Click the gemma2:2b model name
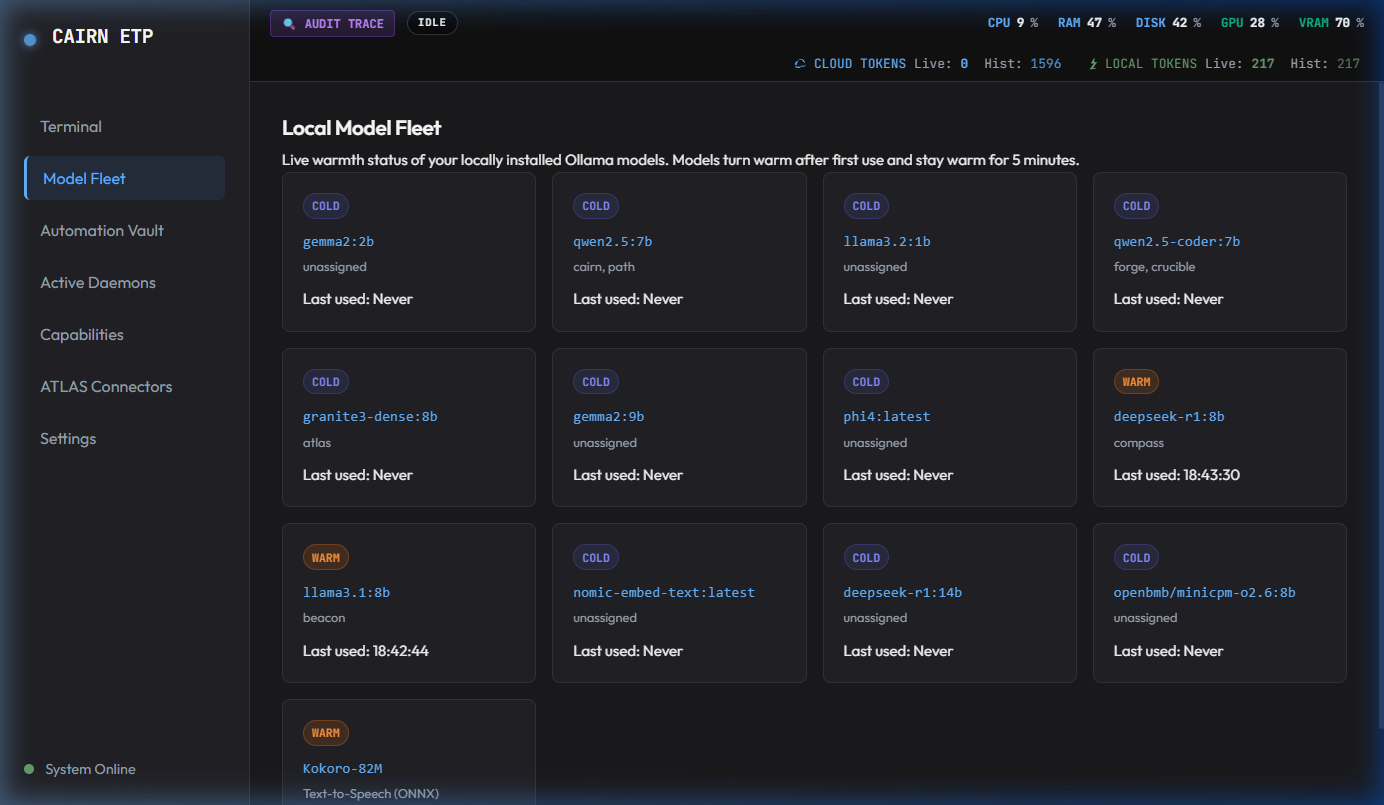This screenshot has width=1384, height=805. click(338, 241)
